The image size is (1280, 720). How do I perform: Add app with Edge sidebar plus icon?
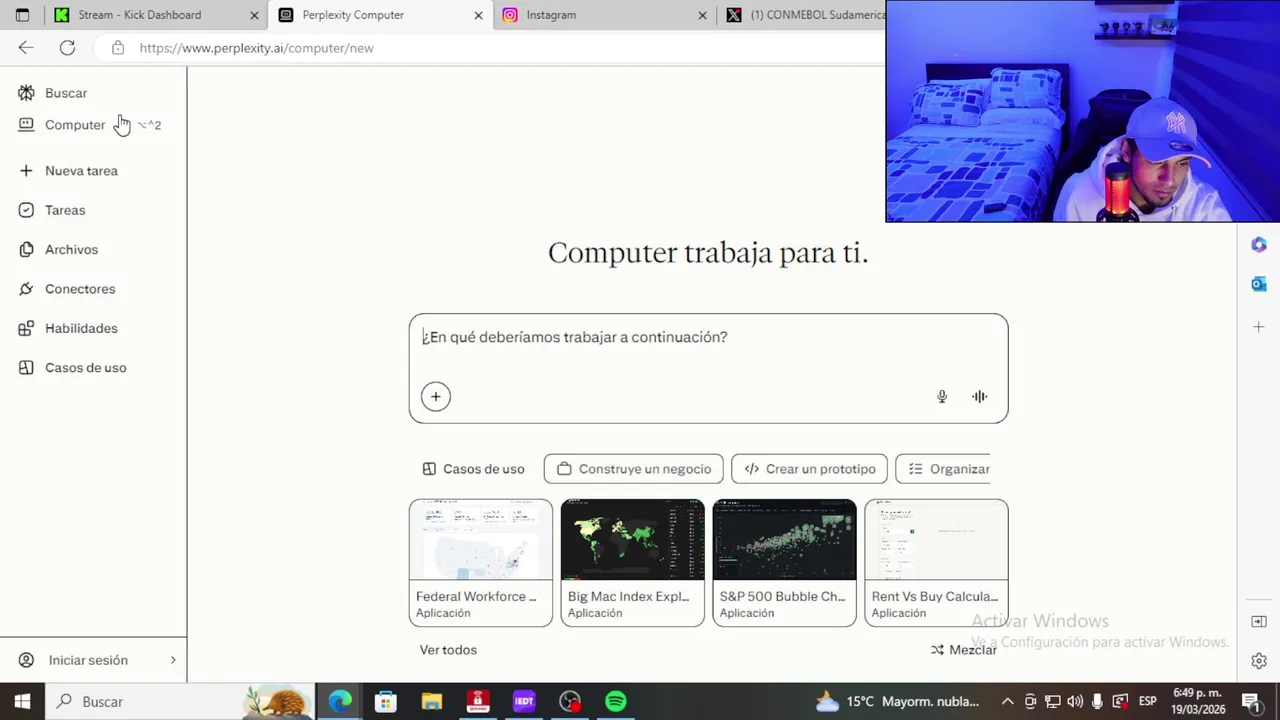pyautogui.click(x=1259, y=327)
